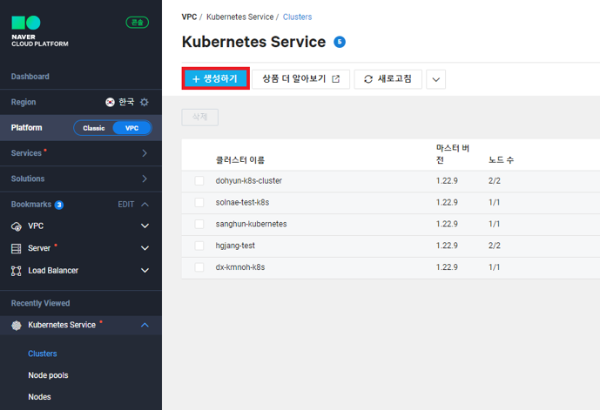
Task: Click the VPC cloud bookmark icon
Action: coord(16,226)
